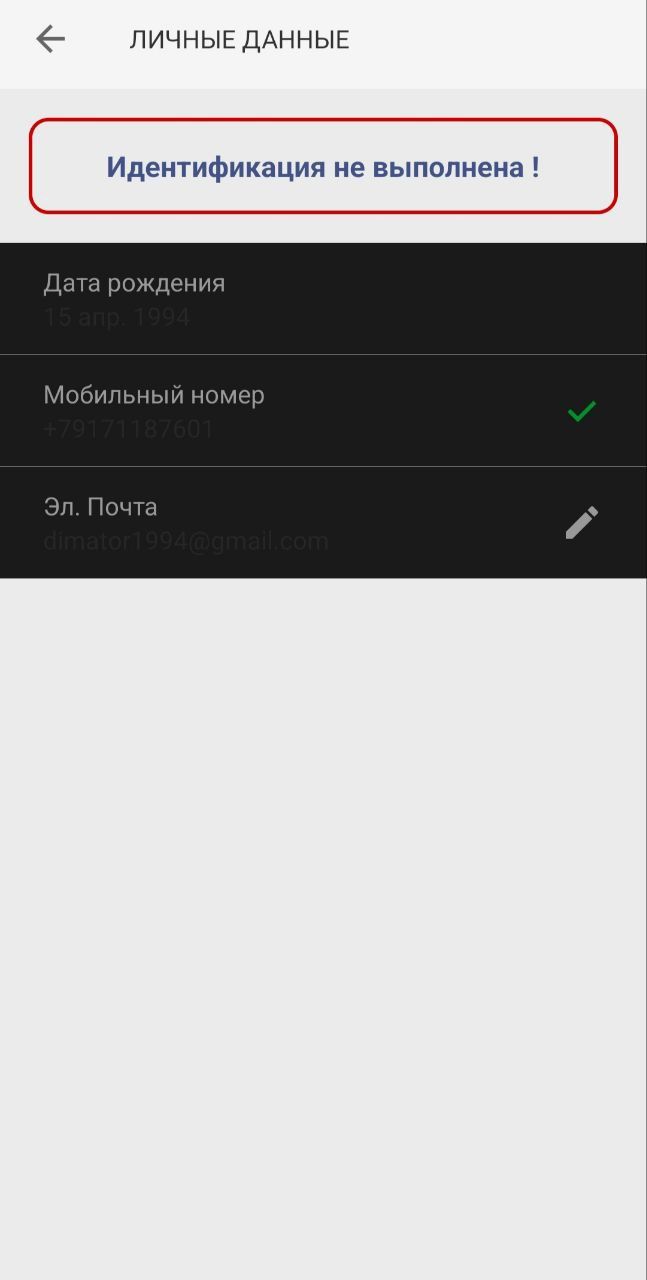Tap the green verified checkmark icon
647x1280 pixels.
582,411
